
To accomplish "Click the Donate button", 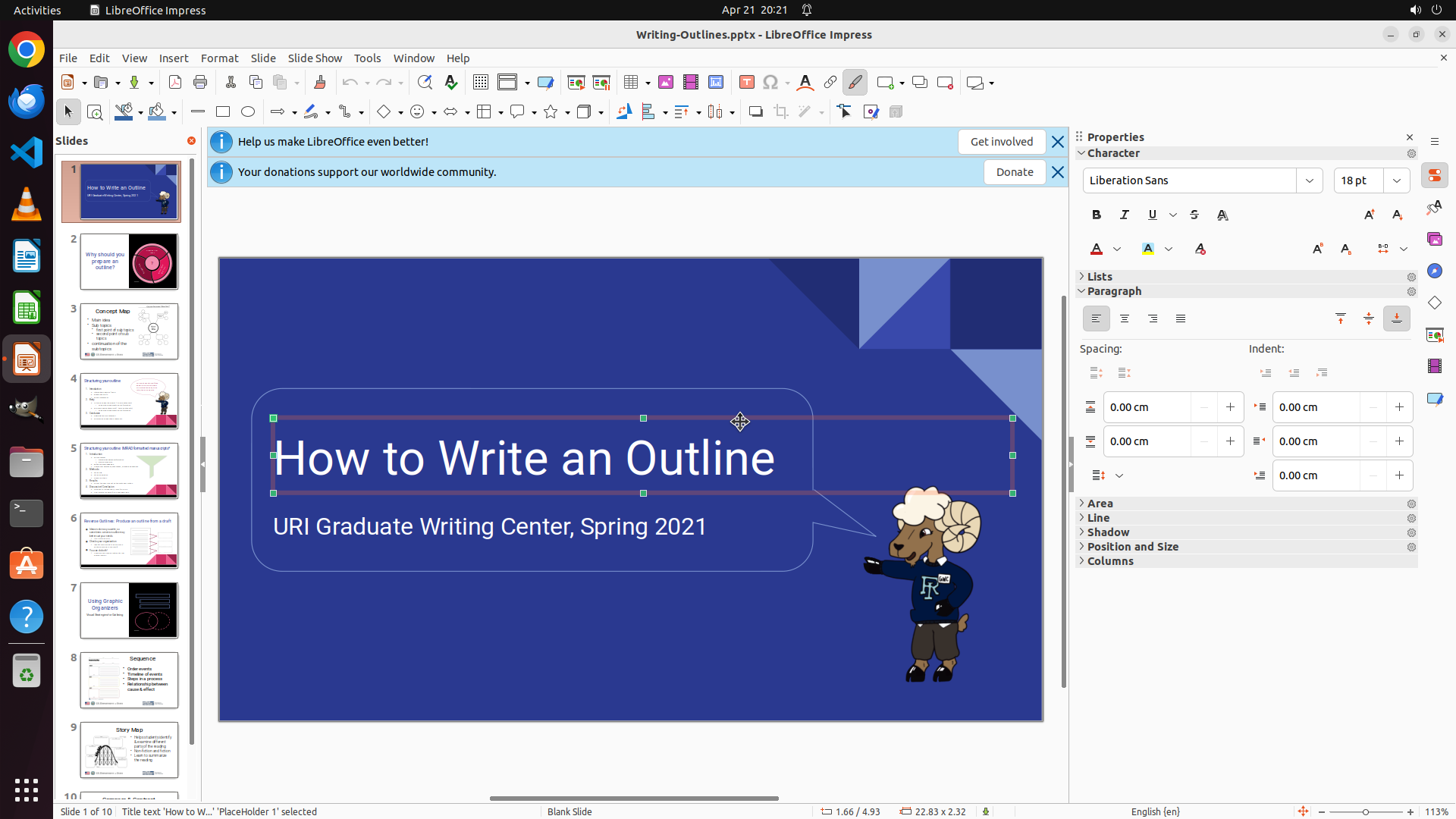I will [x=1015, y=172].
